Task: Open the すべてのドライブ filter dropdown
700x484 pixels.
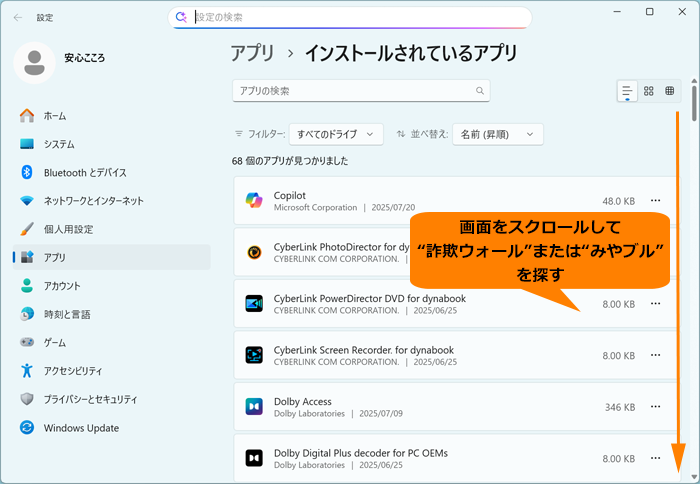Action: pos(336,134)
